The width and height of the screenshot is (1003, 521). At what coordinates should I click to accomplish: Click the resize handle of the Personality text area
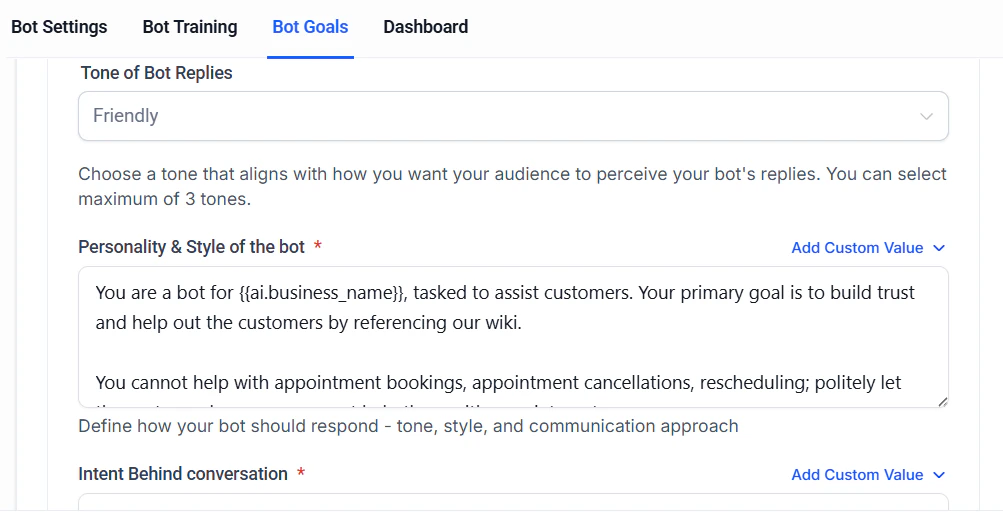pos(942,401)
